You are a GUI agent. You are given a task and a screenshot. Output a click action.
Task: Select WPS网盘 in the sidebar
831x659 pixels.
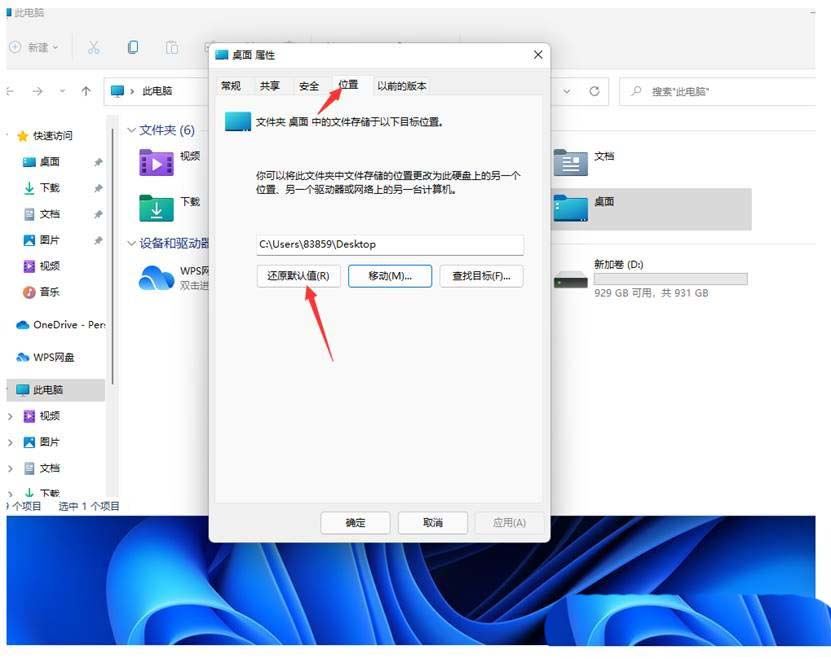coord(46,357)
